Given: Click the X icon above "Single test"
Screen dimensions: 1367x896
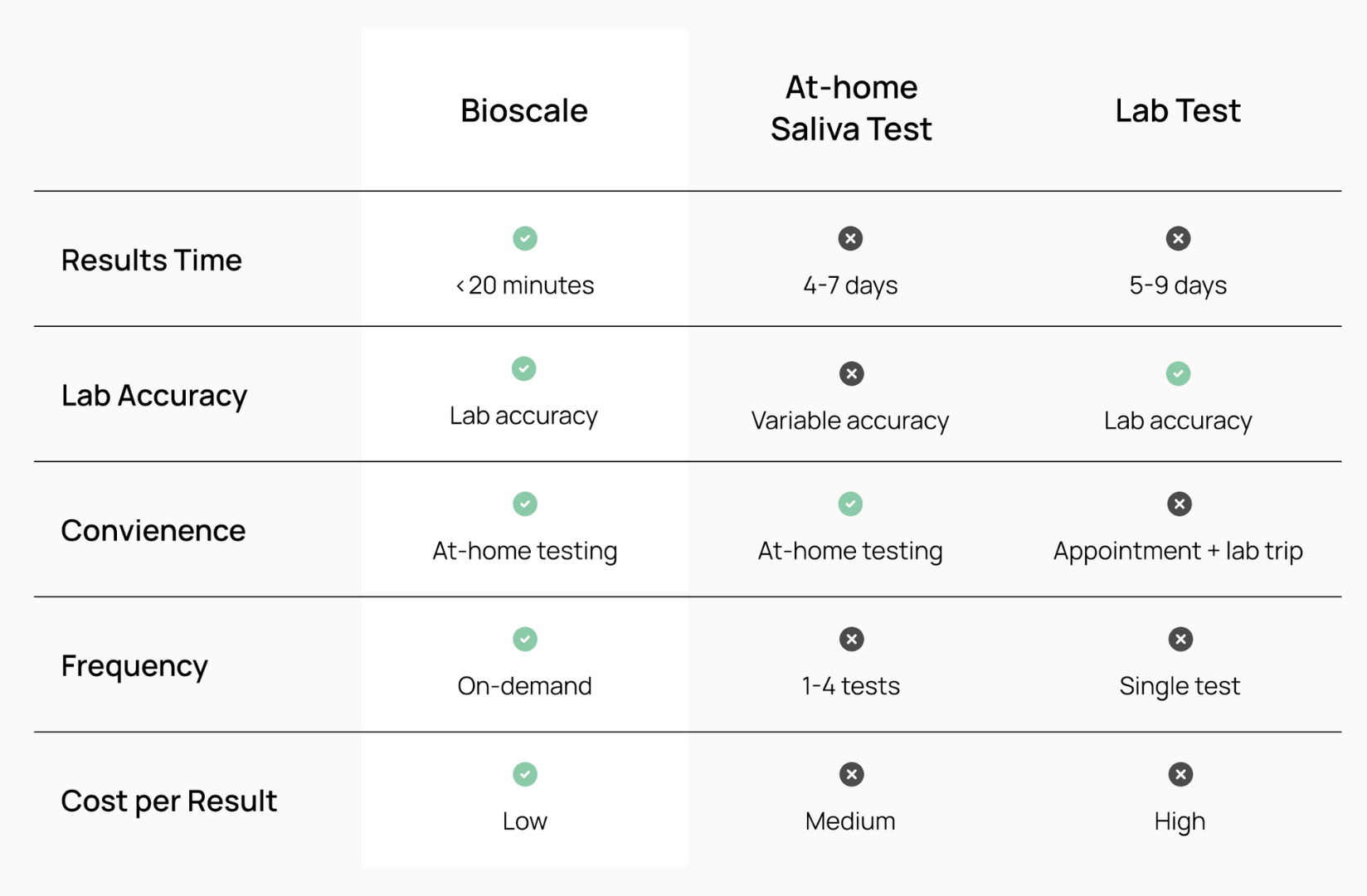Looking at the screenshot, I should coord(1180,639).
